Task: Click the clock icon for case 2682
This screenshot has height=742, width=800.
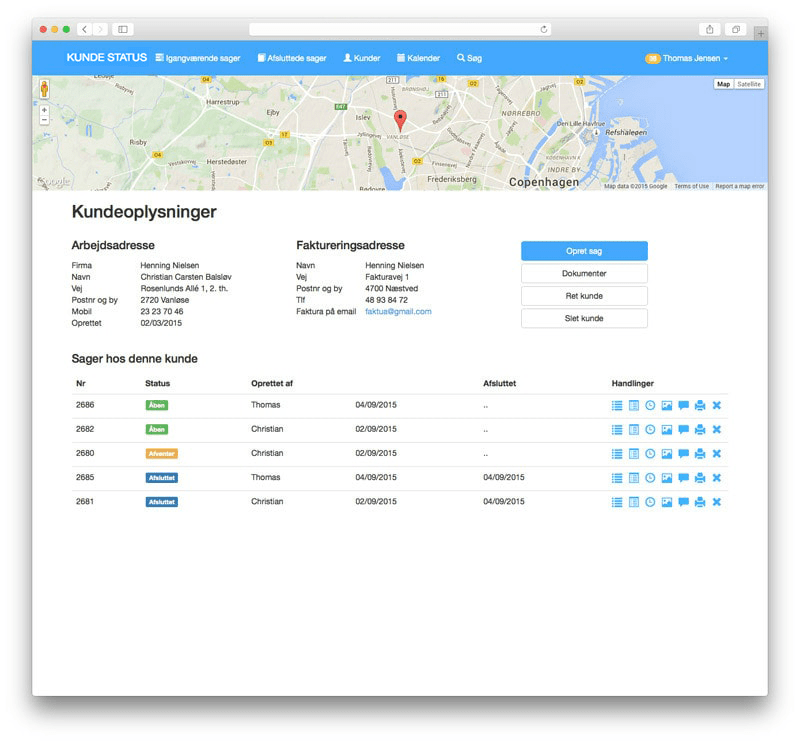Action: pos(650,429)
